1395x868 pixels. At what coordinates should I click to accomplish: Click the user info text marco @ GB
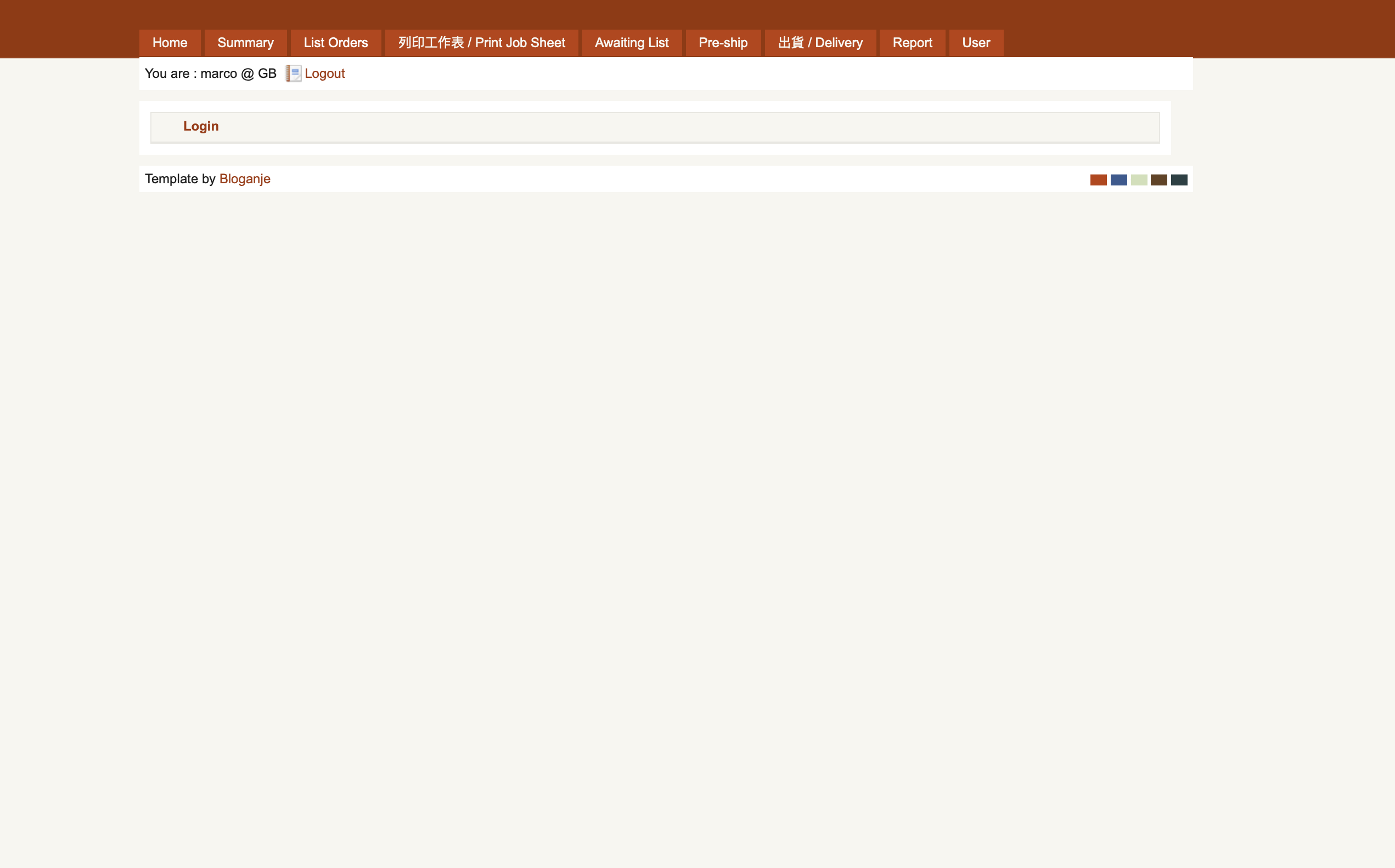(x=211, y=74)
